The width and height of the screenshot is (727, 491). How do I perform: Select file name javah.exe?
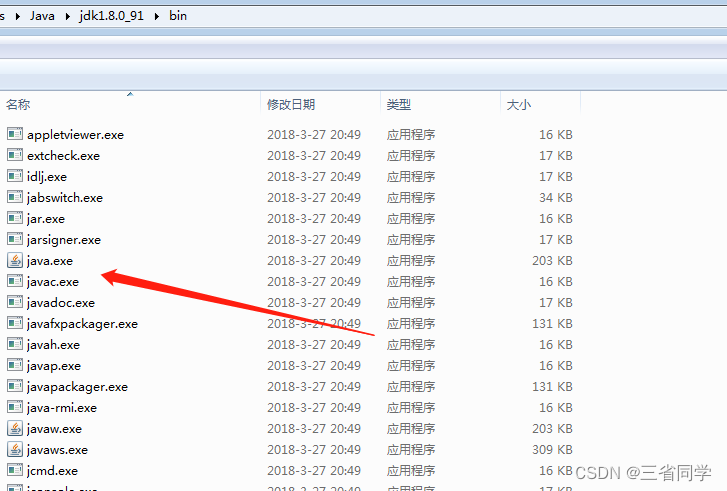[53, 345]
